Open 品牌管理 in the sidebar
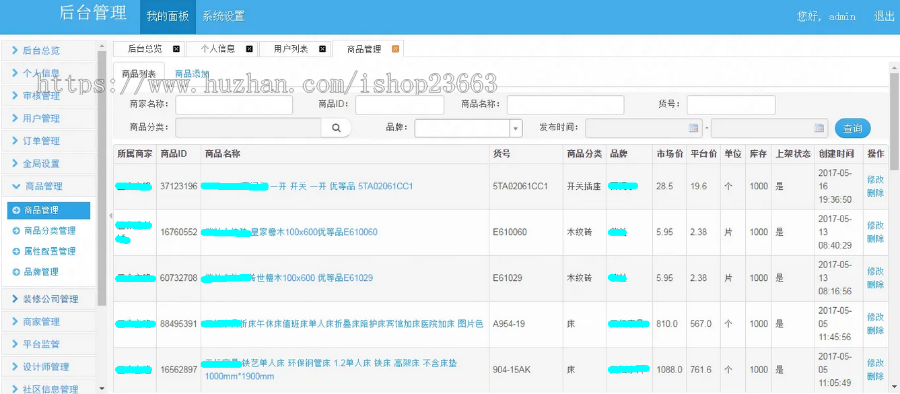The image size is (900, 394). 41,272
